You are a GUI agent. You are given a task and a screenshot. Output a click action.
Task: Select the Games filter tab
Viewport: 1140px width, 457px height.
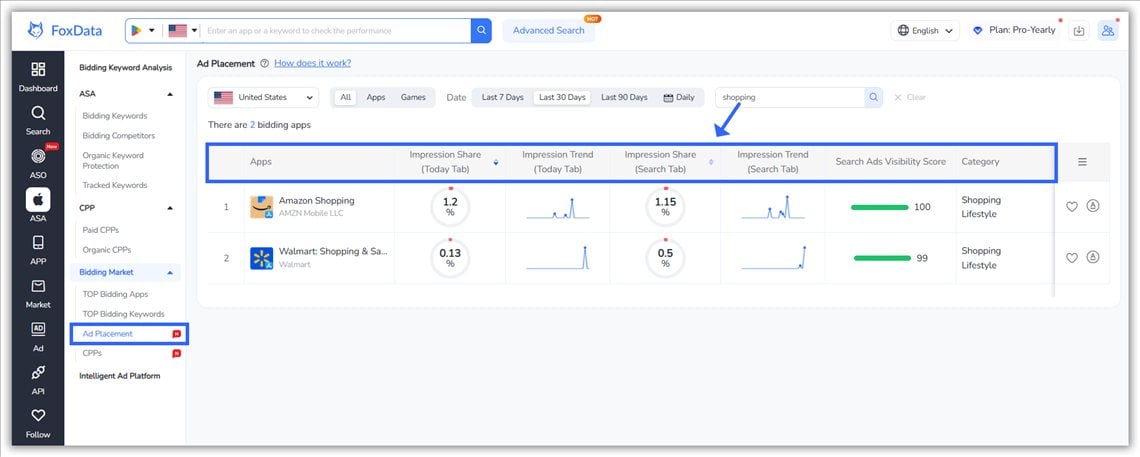coord(413,97)
